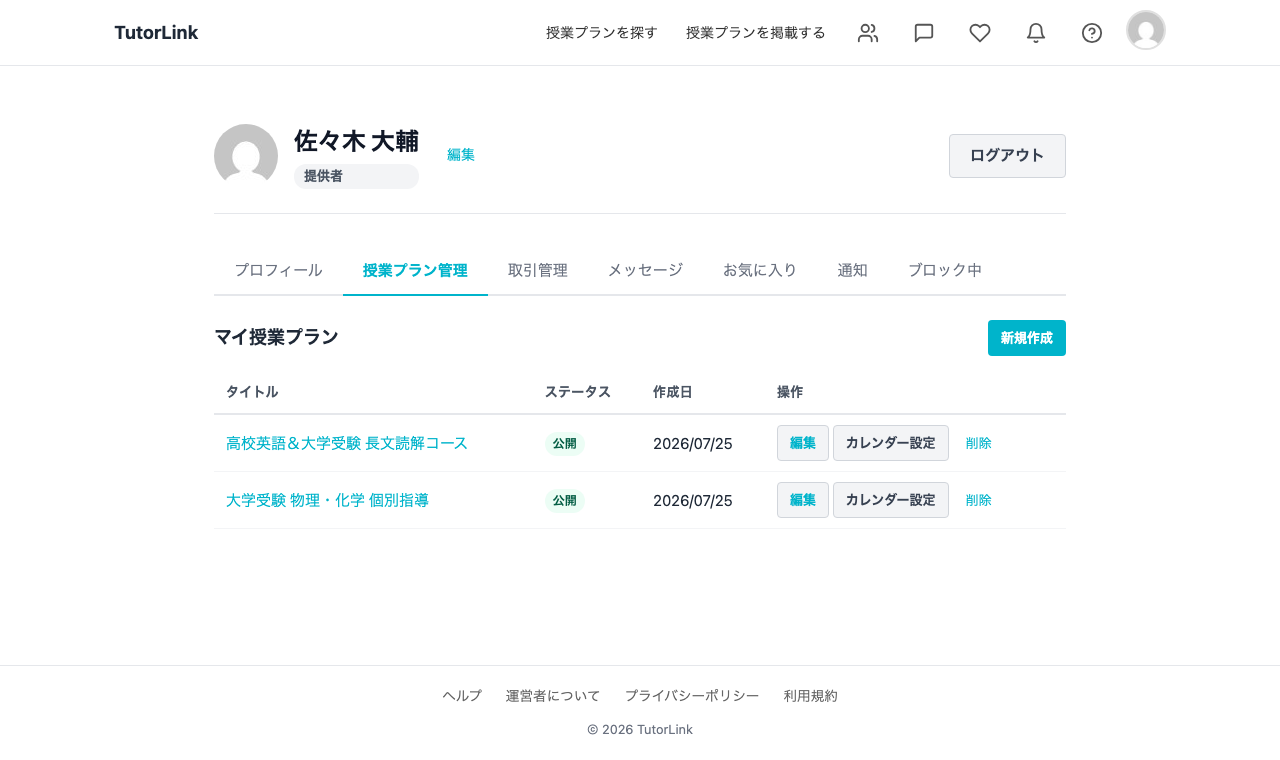
Task: Click the 公開 status badge of 物理・化学 個別指導
Action: [565, 500]
